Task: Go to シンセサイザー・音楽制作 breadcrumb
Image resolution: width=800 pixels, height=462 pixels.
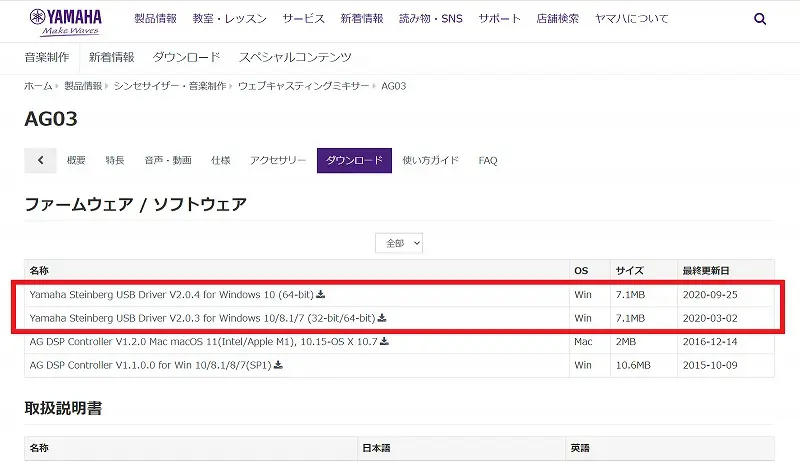Action: (x=170, y=86)
